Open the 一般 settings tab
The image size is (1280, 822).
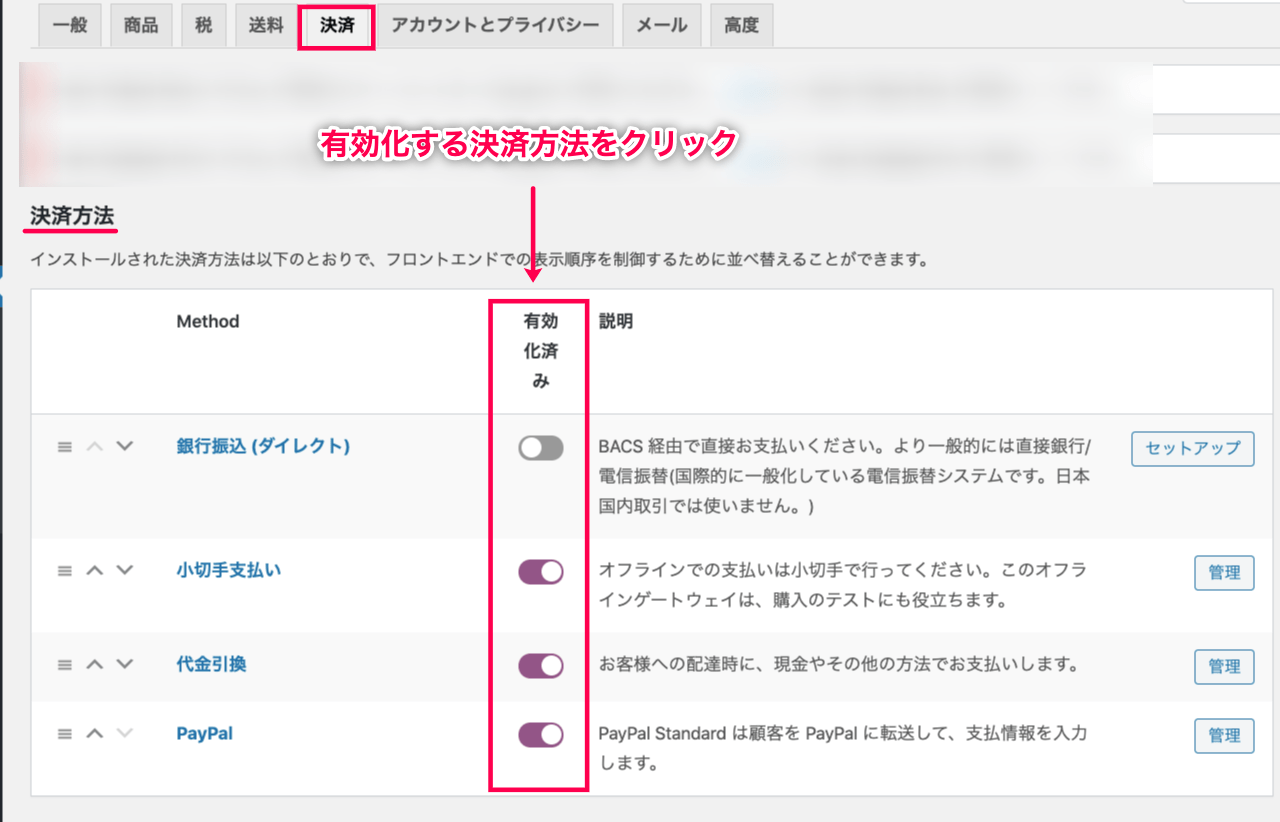(70, 26)
